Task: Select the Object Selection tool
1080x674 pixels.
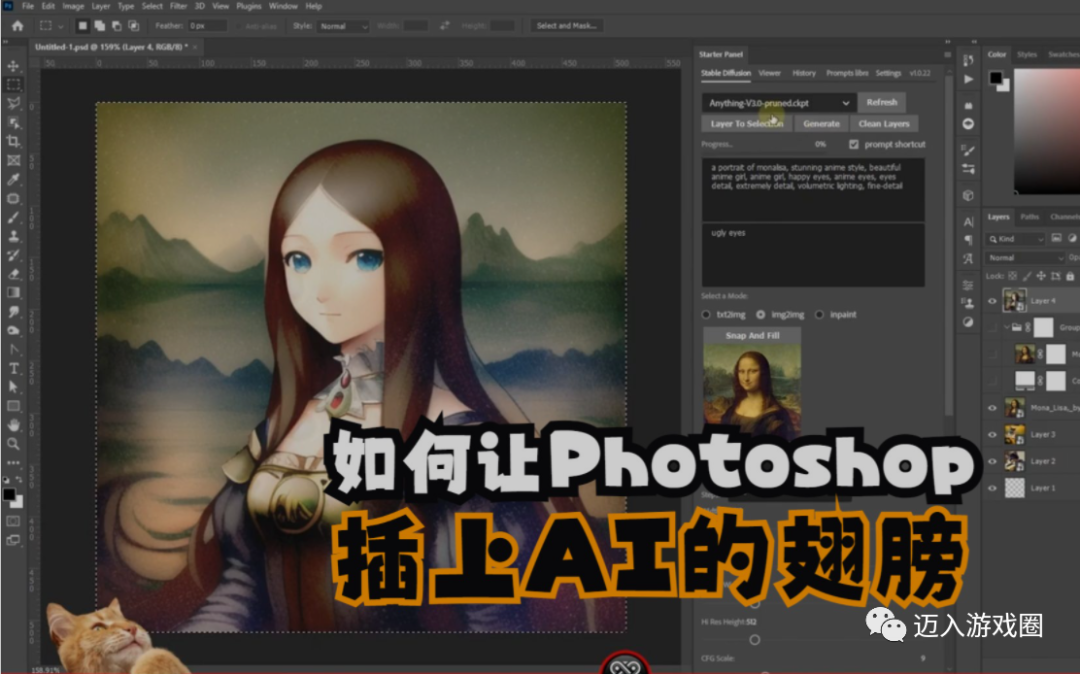Action: click(13, 123)
